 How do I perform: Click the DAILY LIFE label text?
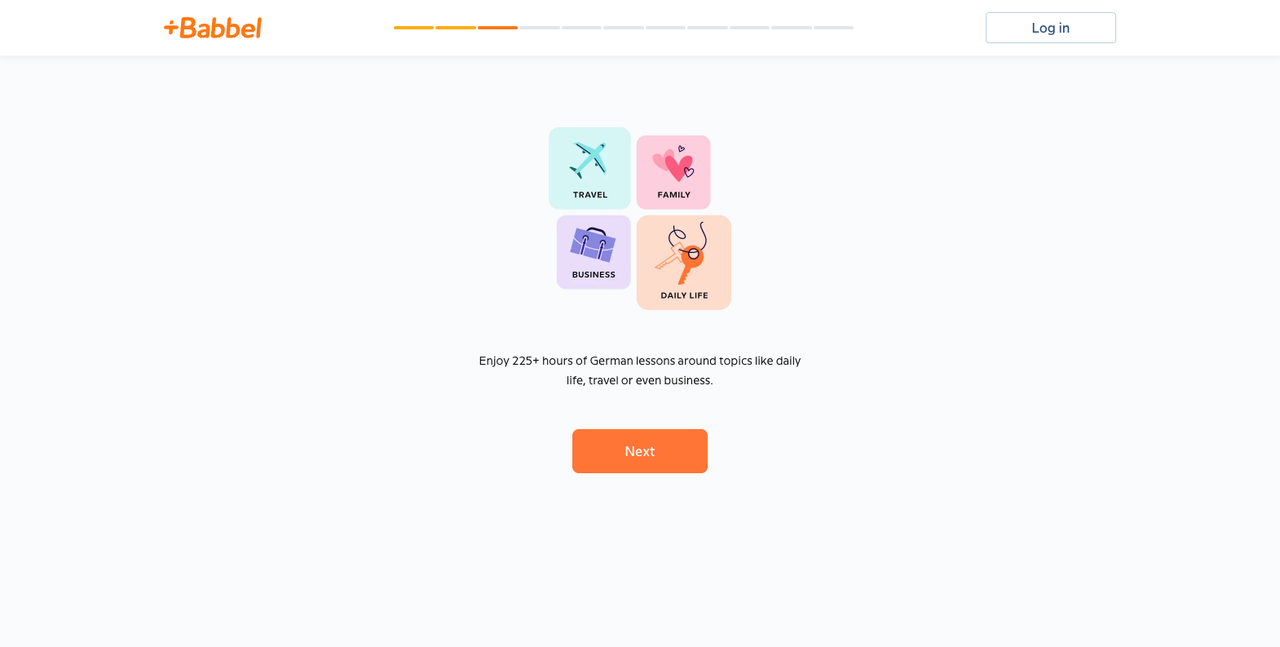point(684,296)
